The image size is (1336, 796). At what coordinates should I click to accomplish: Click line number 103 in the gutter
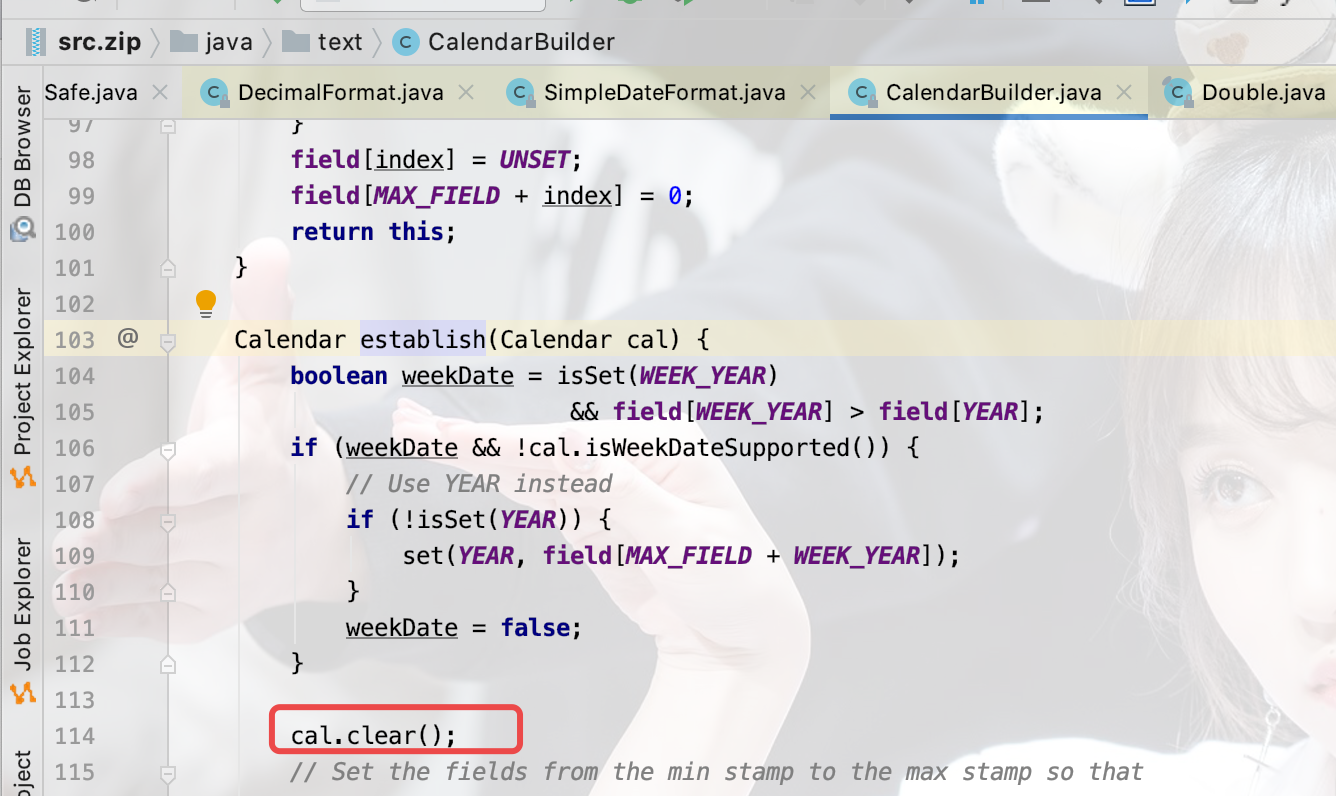(x=75, y=340)
